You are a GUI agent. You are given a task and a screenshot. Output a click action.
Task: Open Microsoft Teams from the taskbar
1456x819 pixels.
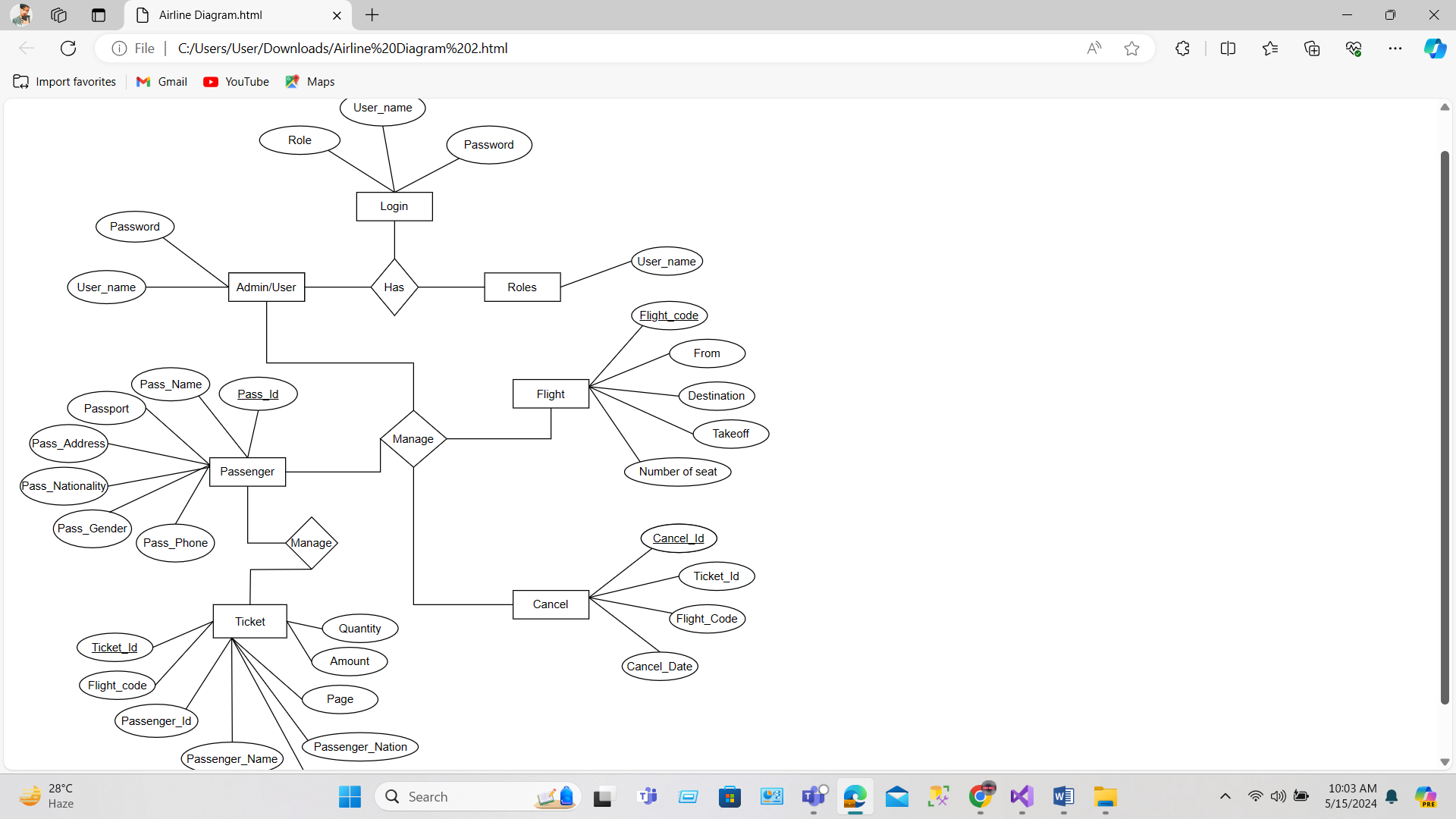click(x=813, y=797)
